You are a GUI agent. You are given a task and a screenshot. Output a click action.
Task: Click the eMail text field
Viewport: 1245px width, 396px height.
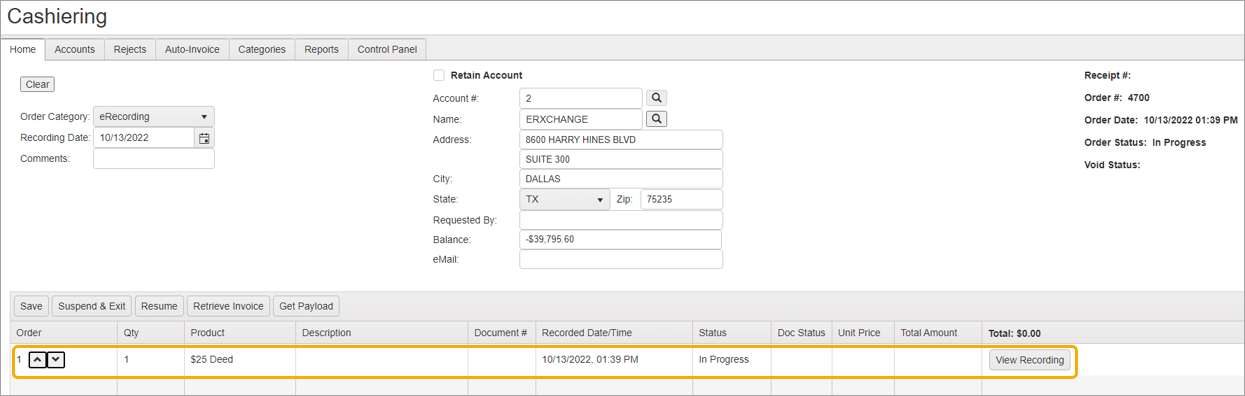tap(621, 260)
